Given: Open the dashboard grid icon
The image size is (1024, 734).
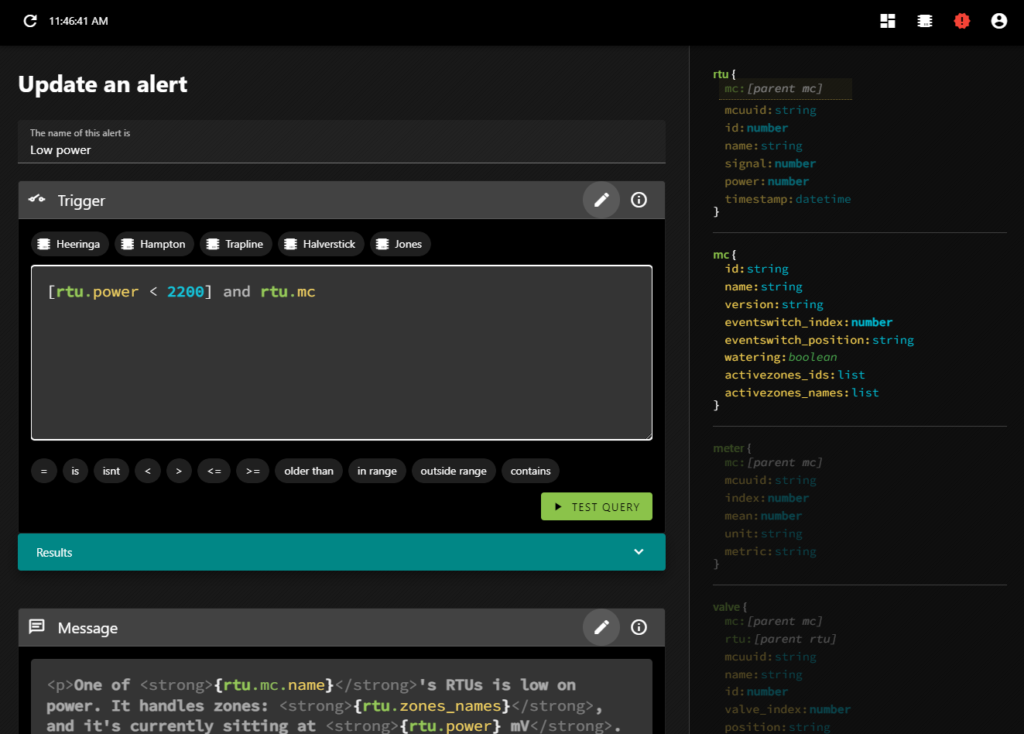Looking at the screenshot, I should [888, 21].
